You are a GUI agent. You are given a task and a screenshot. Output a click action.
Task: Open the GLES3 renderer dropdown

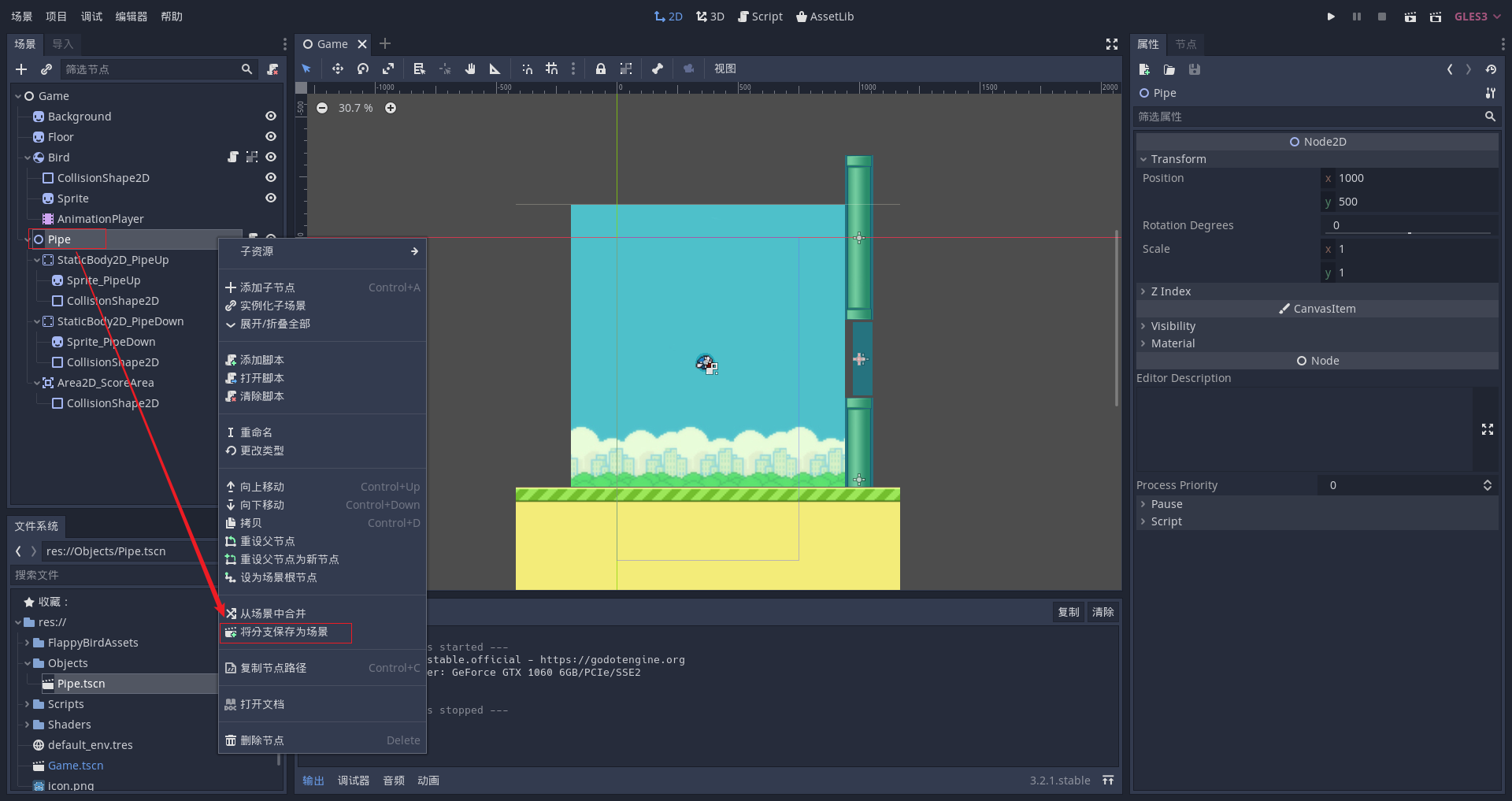point(1477,17)
